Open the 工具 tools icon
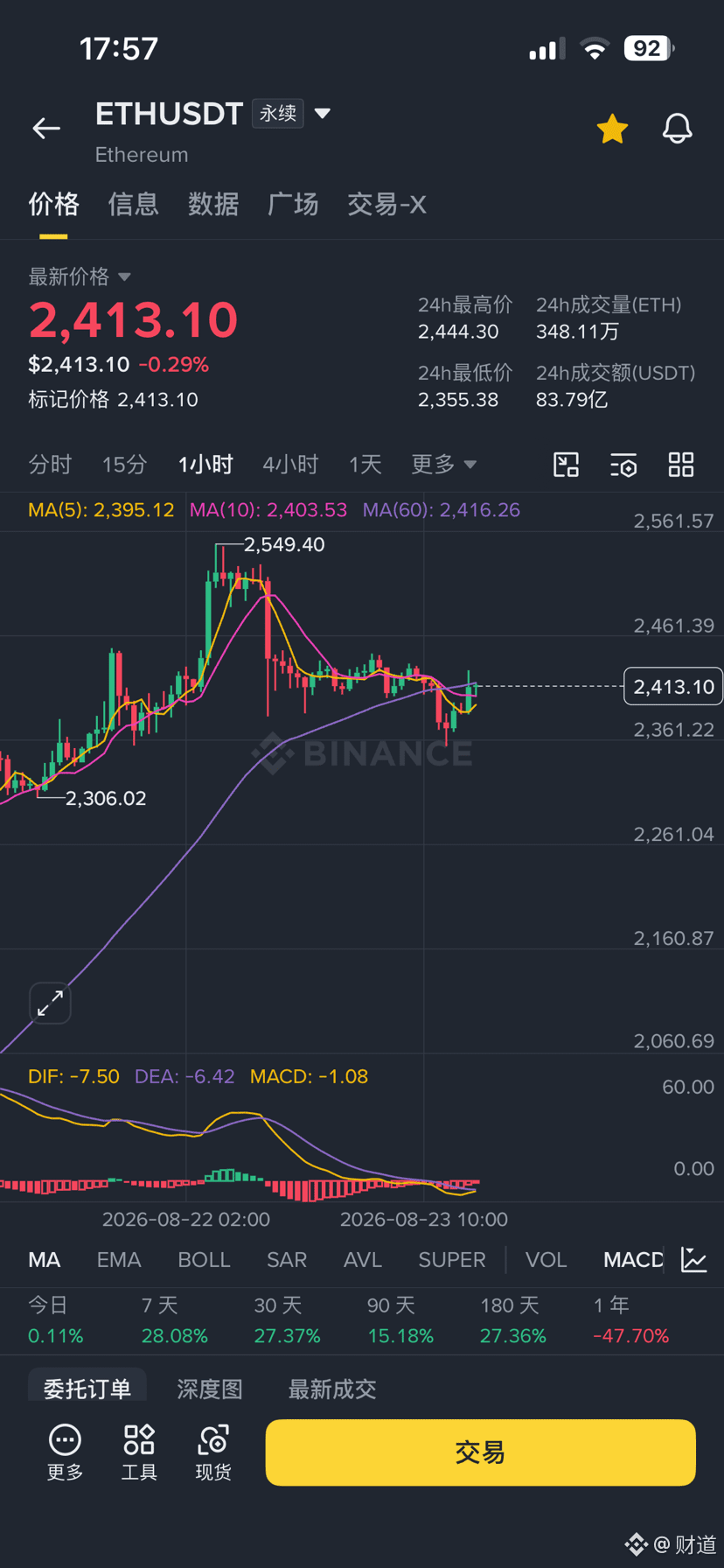 point(139,1452)
